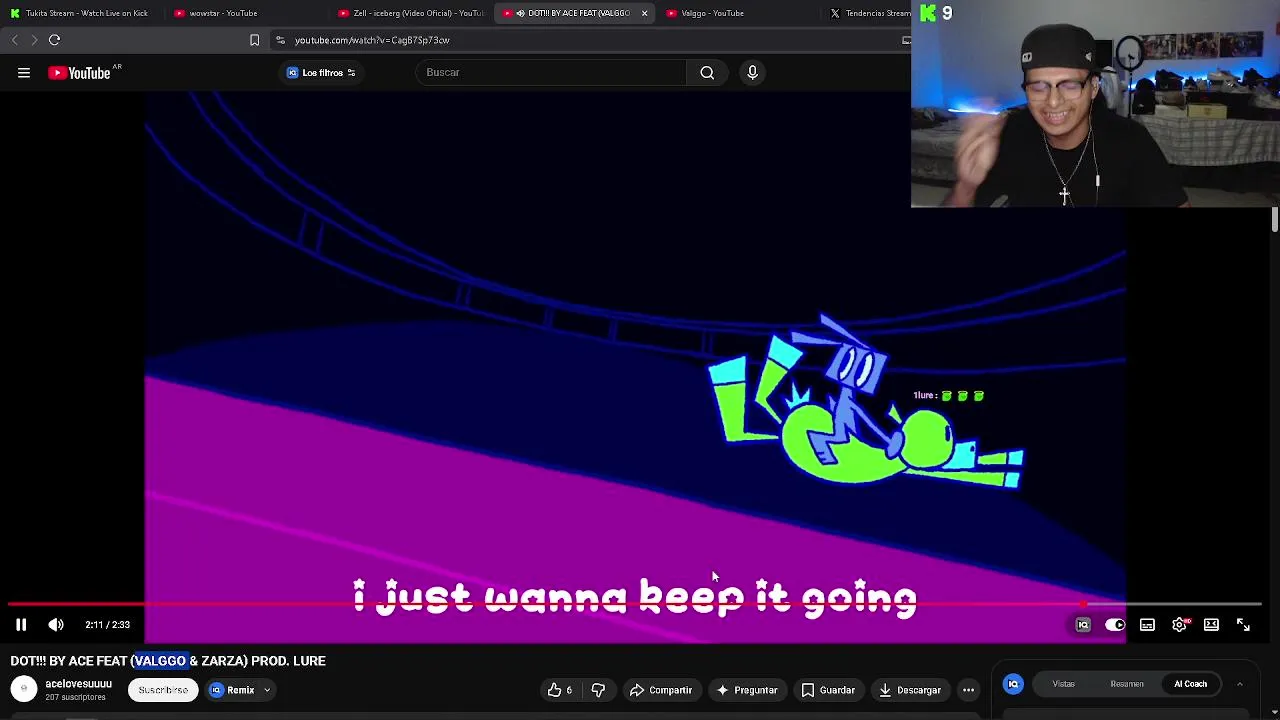
Task: Dislike the video thumbs down button
Action: [x=598, y=690]
